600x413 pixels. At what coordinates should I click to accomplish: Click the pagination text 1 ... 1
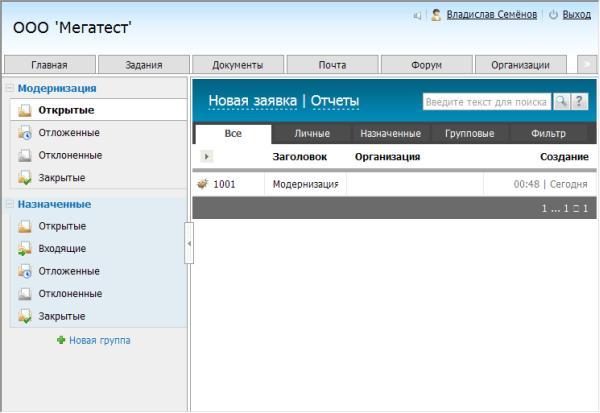[x=565, y=208]
